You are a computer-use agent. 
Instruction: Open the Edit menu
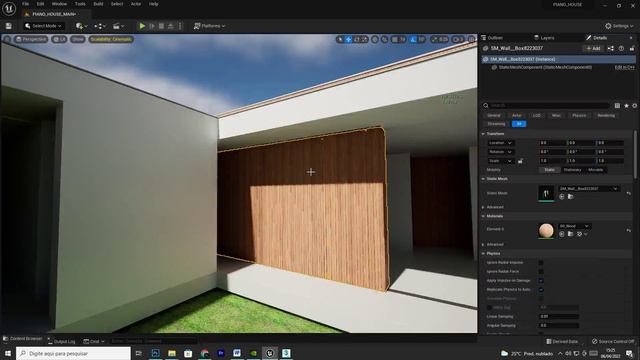point(40,4)
